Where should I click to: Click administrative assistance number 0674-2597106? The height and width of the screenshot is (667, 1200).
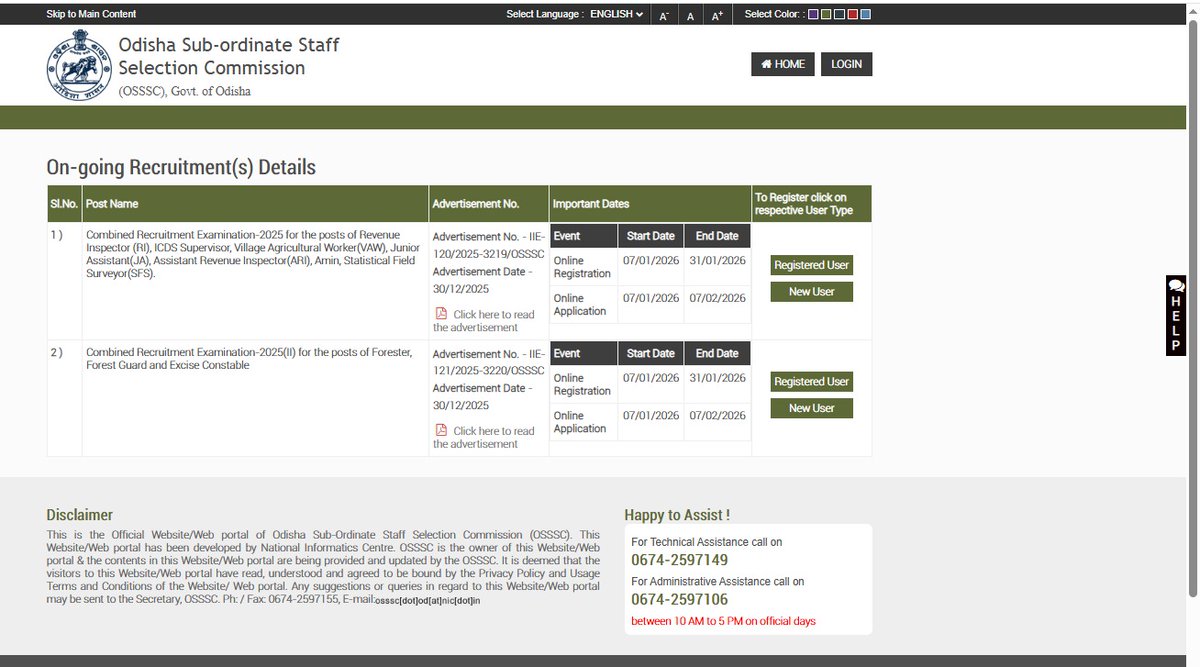point(679,599)
